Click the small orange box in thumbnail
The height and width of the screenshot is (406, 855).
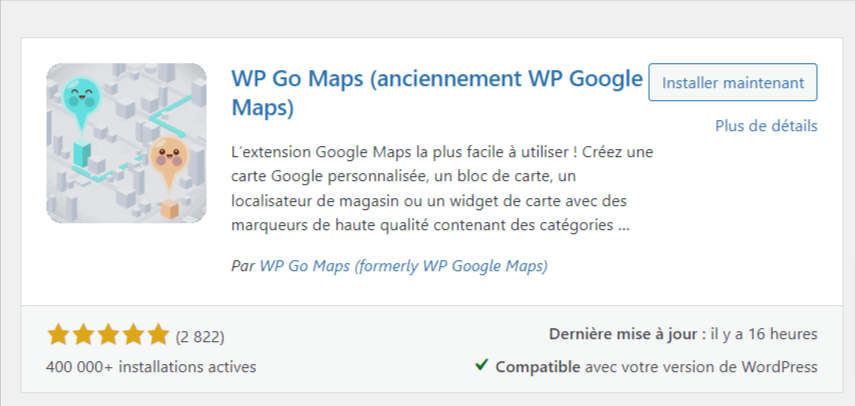[172, 207]
